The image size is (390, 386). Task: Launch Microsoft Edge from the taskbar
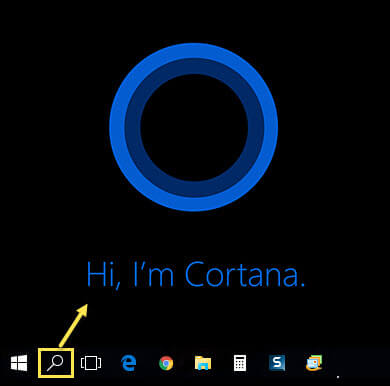coord(129,363)
